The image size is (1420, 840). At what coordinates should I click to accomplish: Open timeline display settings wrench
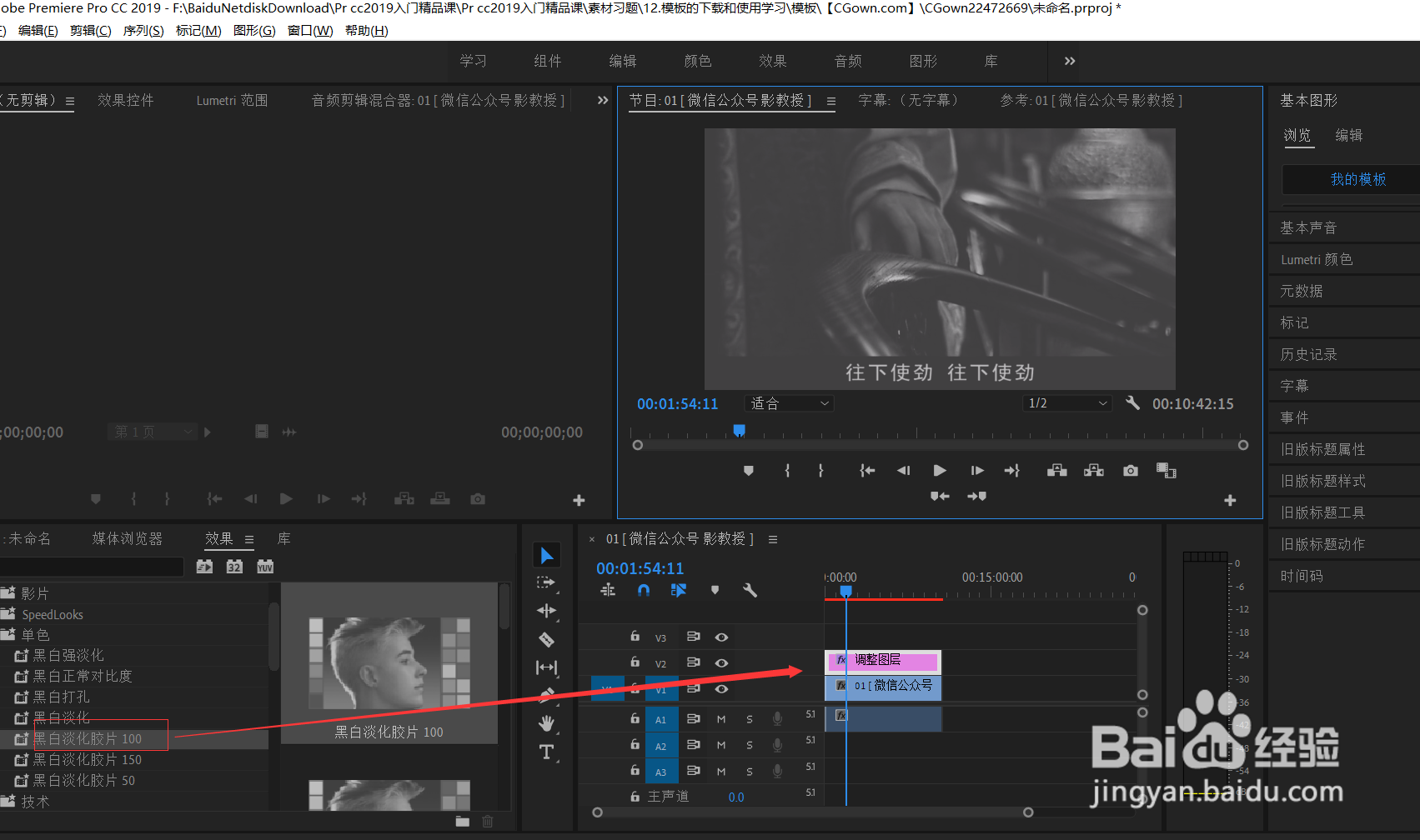pyautogui.click(x=750, y=590)
